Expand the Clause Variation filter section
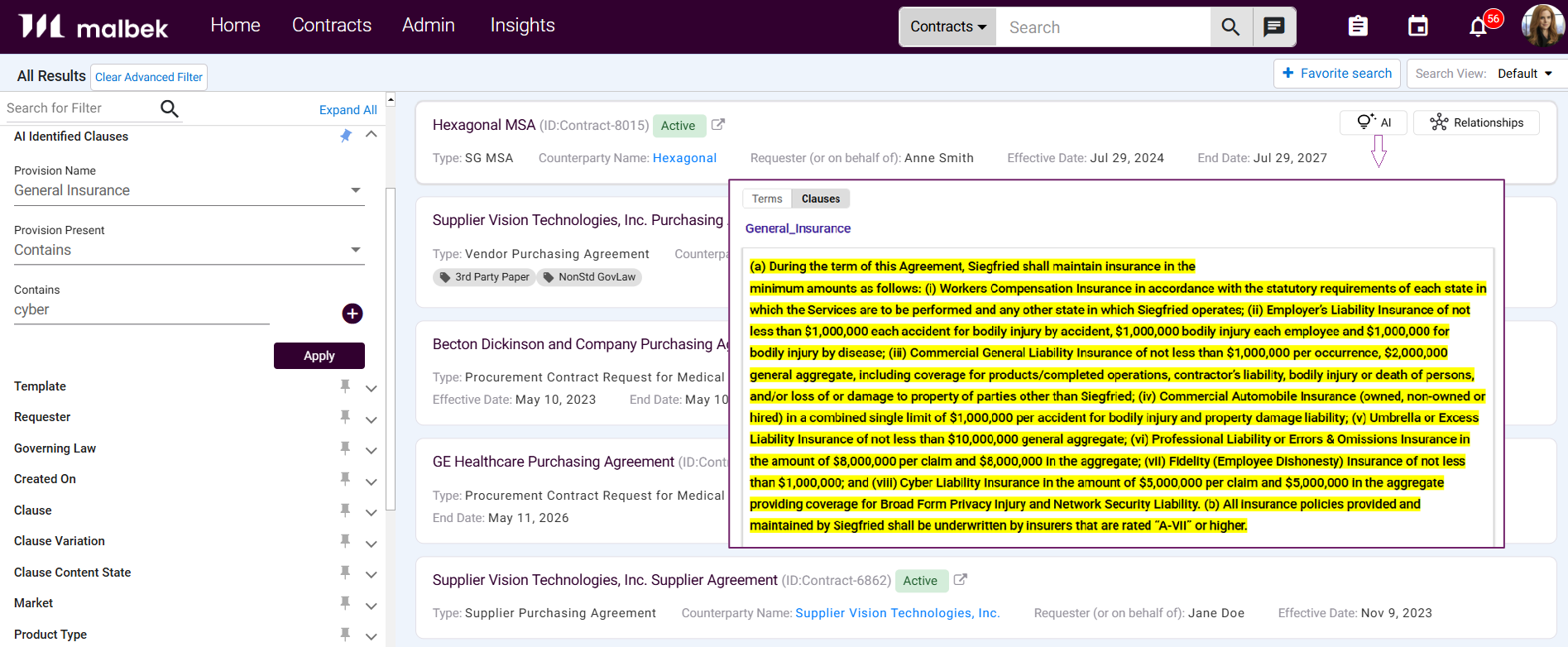1568x647 pixels. click(372, 544)
